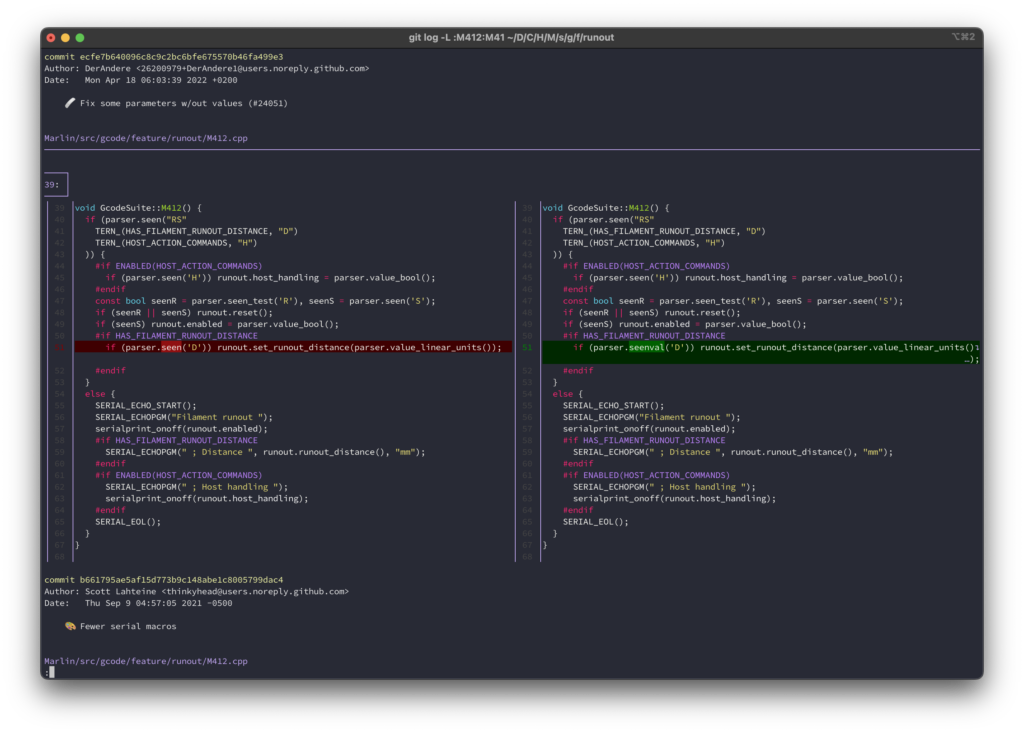This screenshot has width=1024, height=733.
Task: Click the lower M412.cpp file path
Action: pyautogui.click(x=146, y=661)
